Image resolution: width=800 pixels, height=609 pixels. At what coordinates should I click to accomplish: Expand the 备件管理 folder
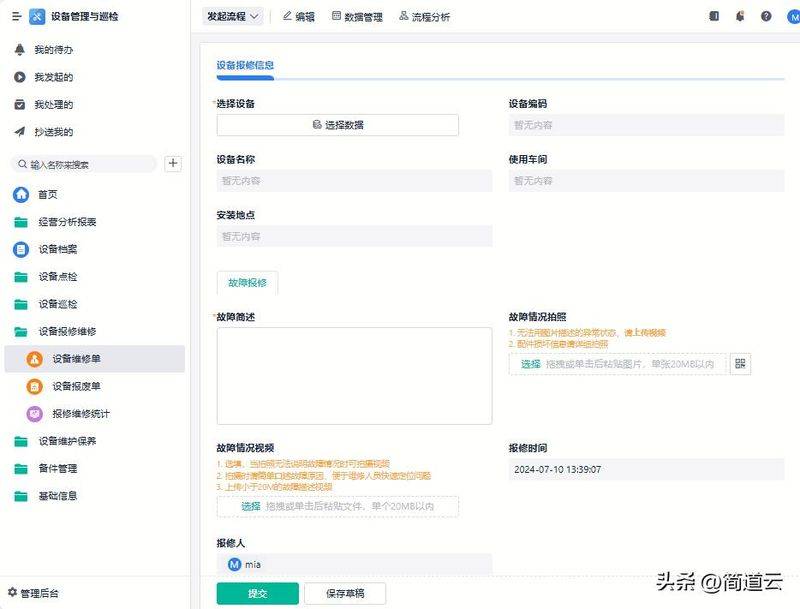coord(57,469)
